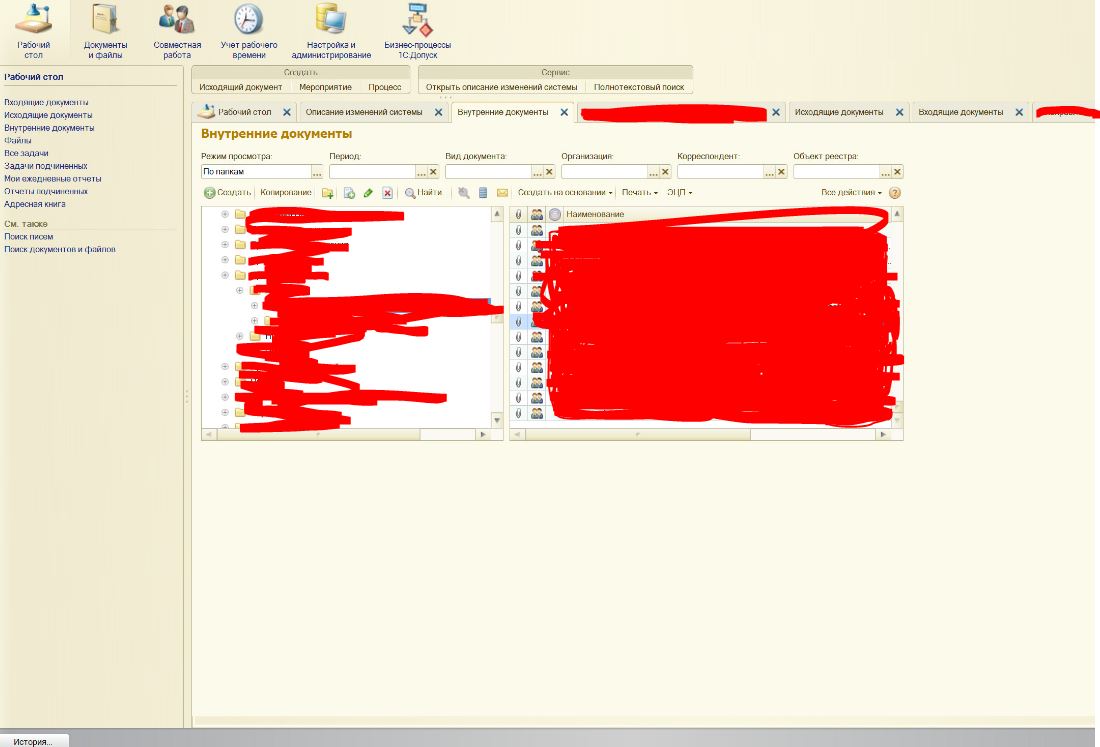Click the cancel search magnifier icon
The image size is (1100, 747).
[464, 193]
